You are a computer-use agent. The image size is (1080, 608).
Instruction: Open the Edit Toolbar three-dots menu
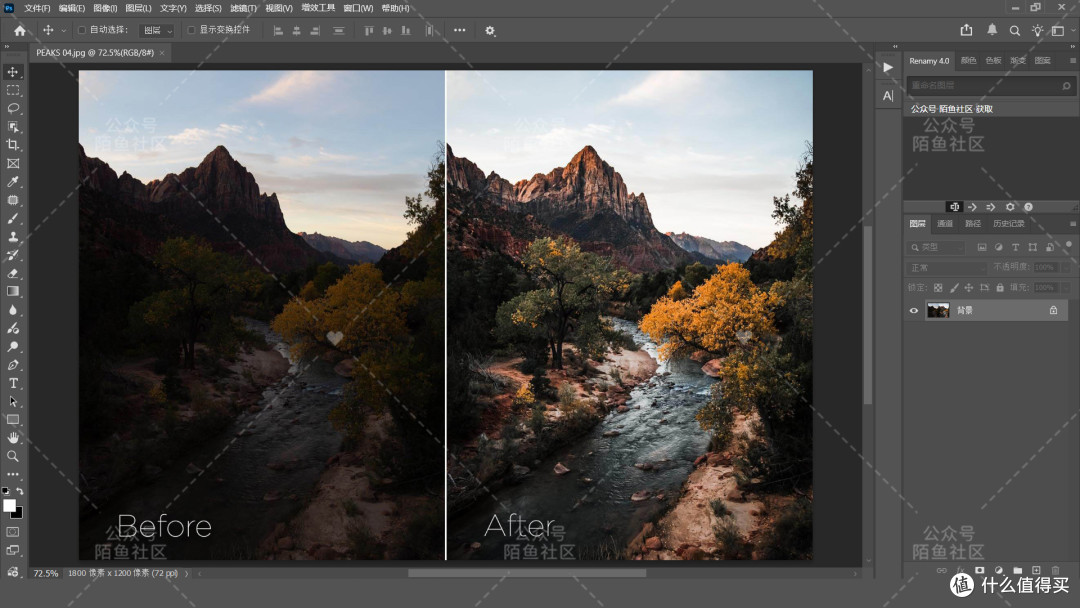(x=13, y=474)
